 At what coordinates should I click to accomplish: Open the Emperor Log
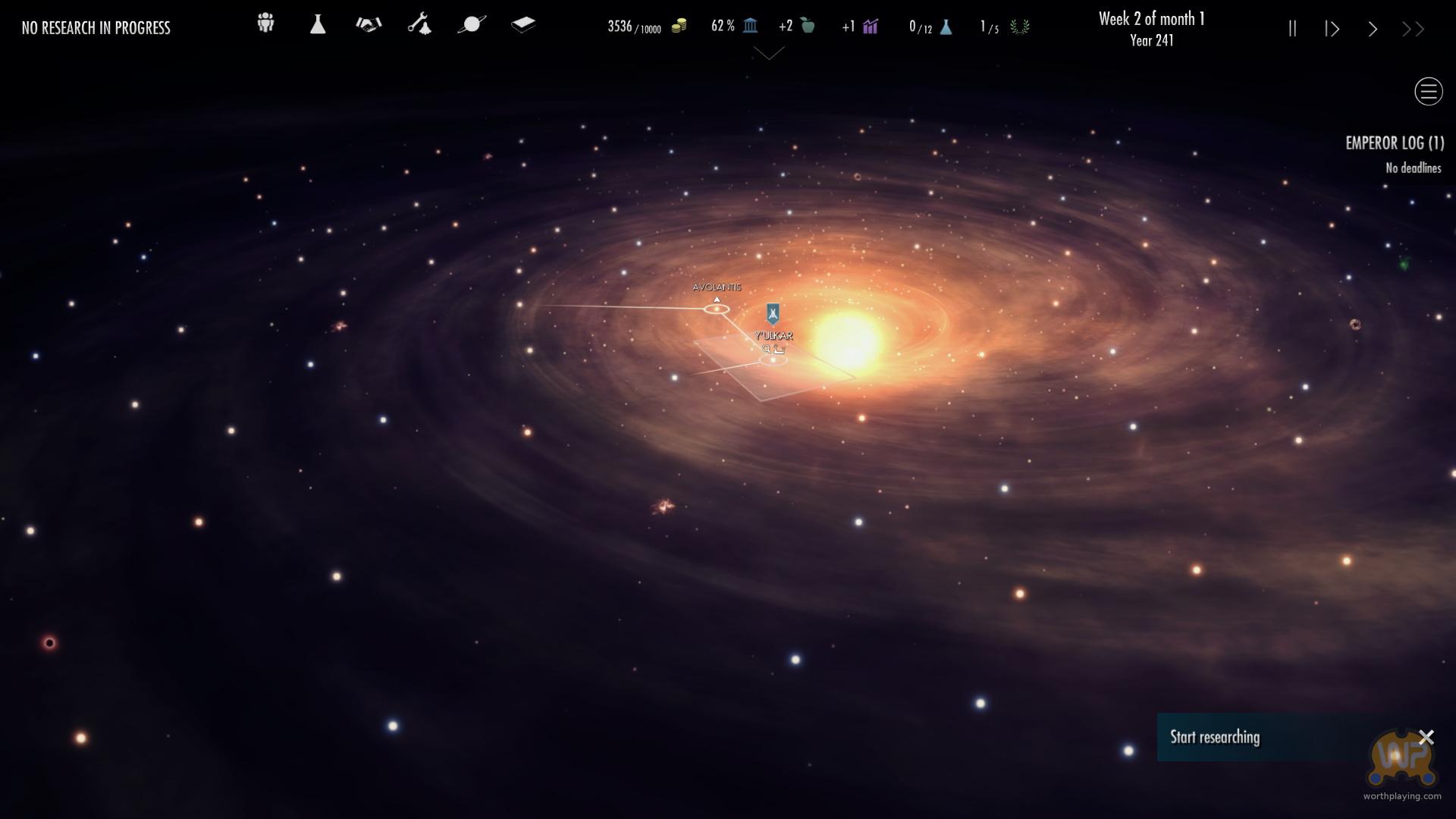[1394, 143]
